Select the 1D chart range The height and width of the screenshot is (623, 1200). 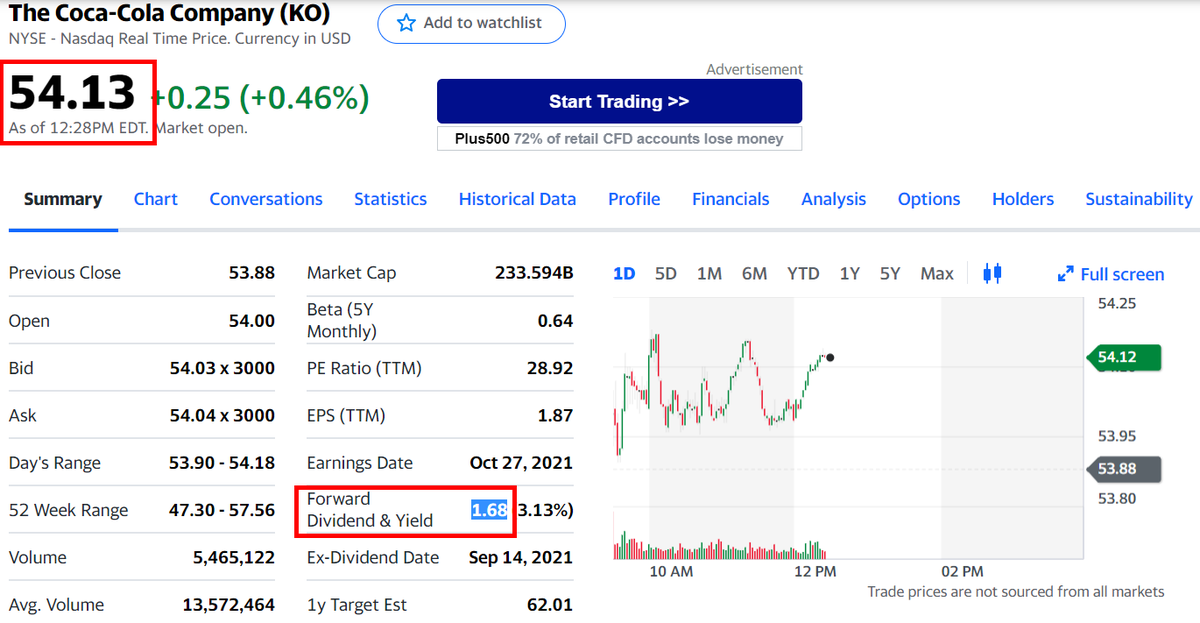(x=624, y=273)
